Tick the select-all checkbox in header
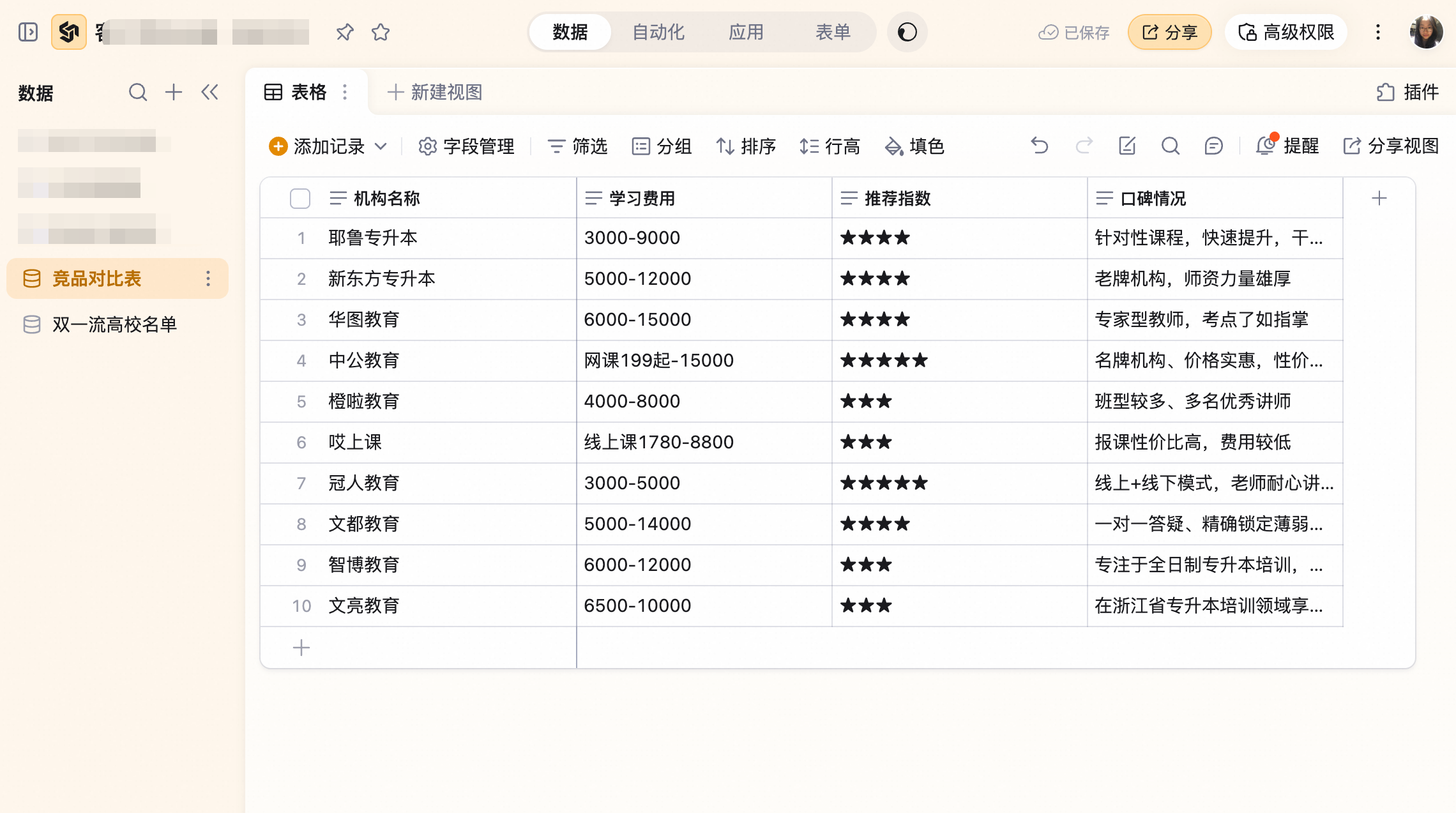1456x813 pixels. click(300, 199)
